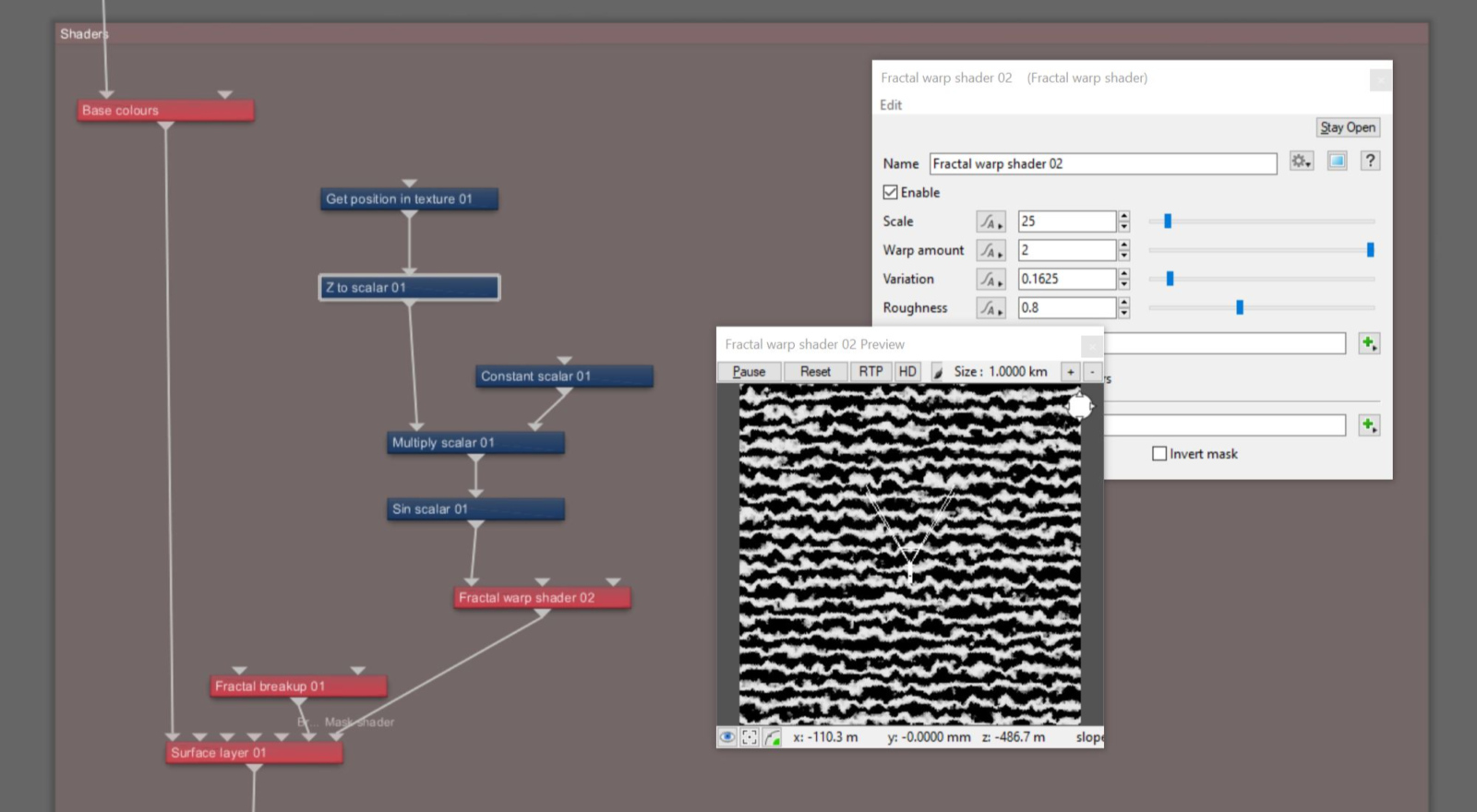The image size is (1477, 812).
Task: Zoom in with the preview plus button
Action: click(1070, 372)
